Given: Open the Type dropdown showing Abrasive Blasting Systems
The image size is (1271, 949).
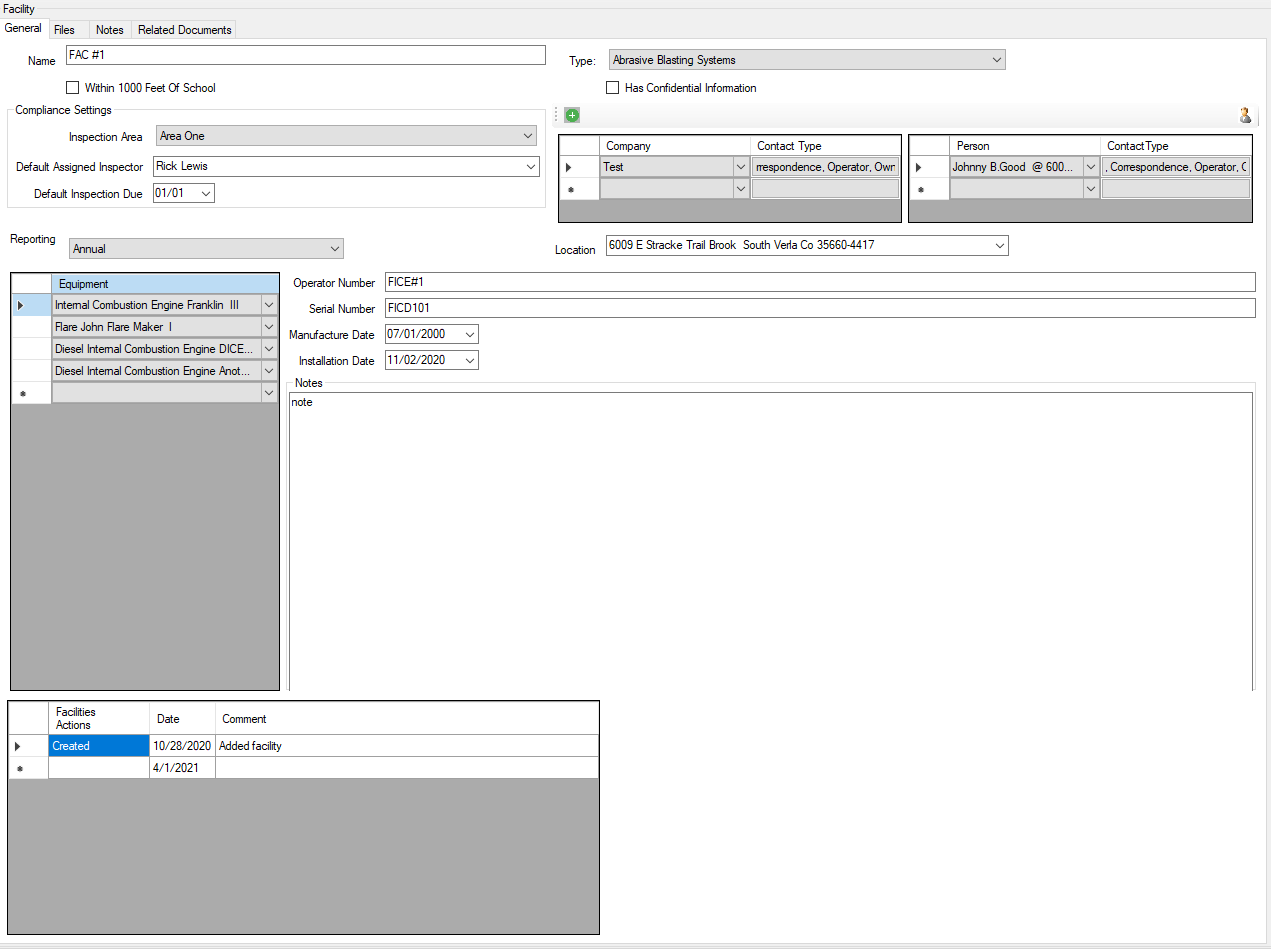Looking at the screenshot, I should point(995,59).
